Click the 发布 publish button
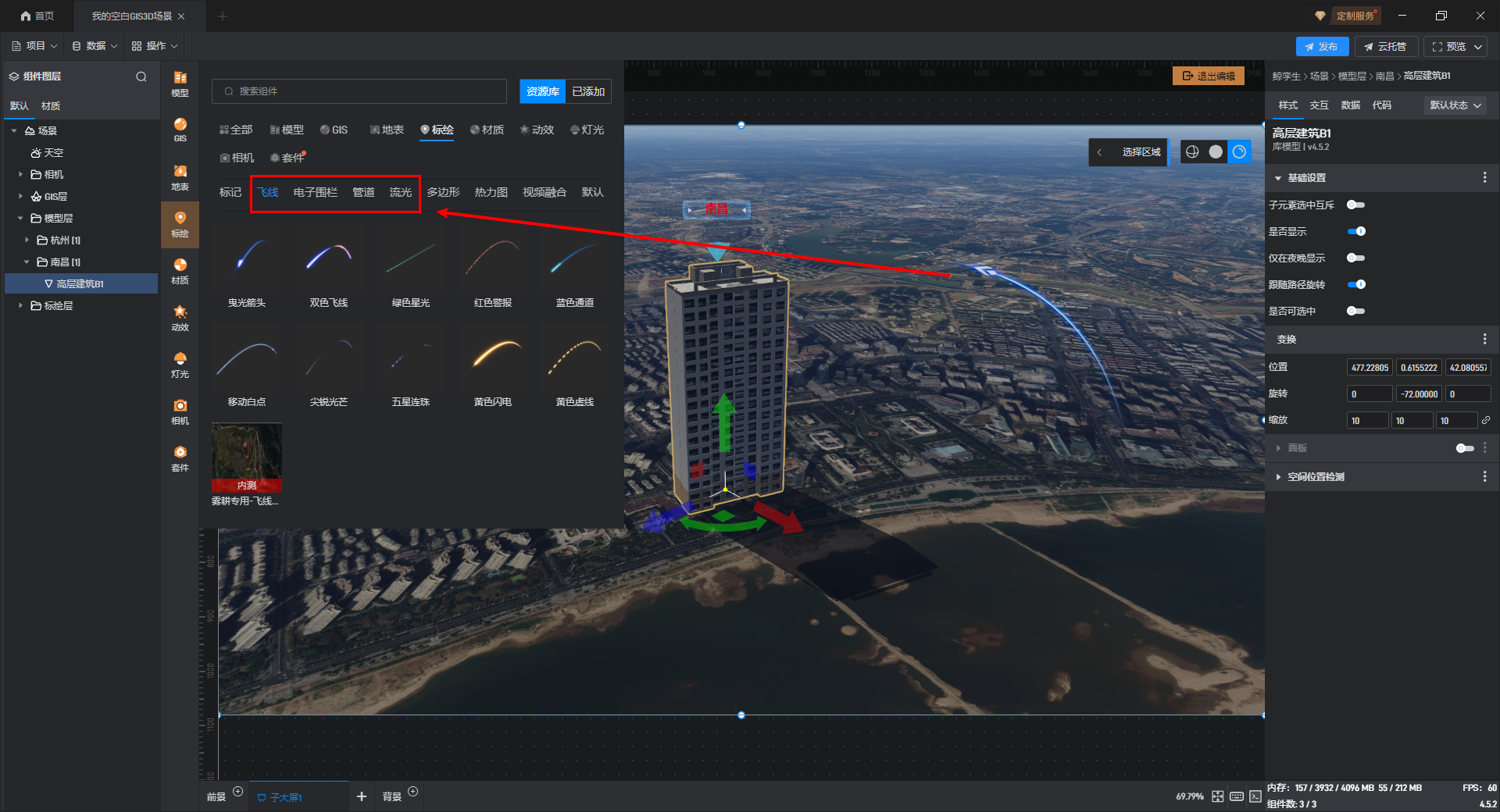Screen dimensions: 1500x812 (1322, 47)
